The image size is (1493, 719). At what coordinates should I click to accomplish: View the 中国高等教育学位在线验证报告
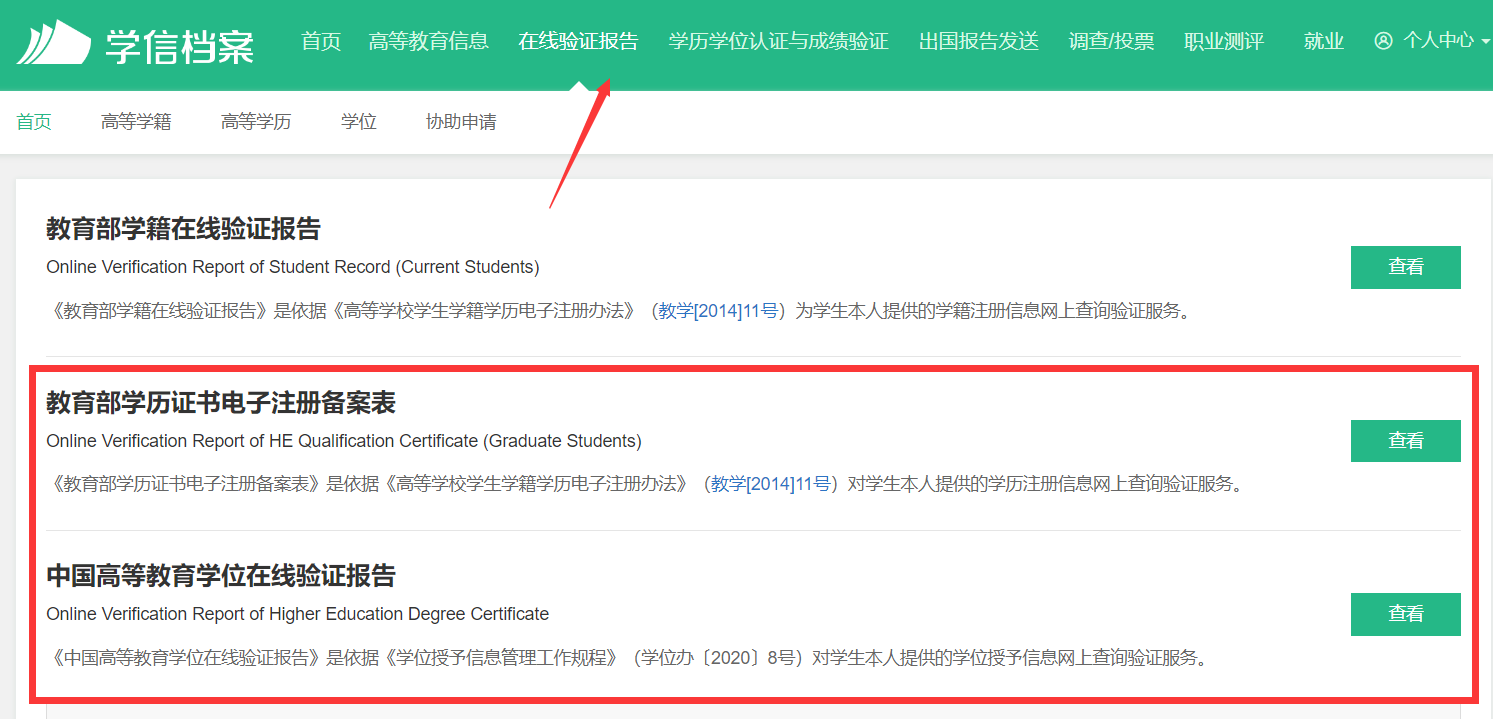1405,614
